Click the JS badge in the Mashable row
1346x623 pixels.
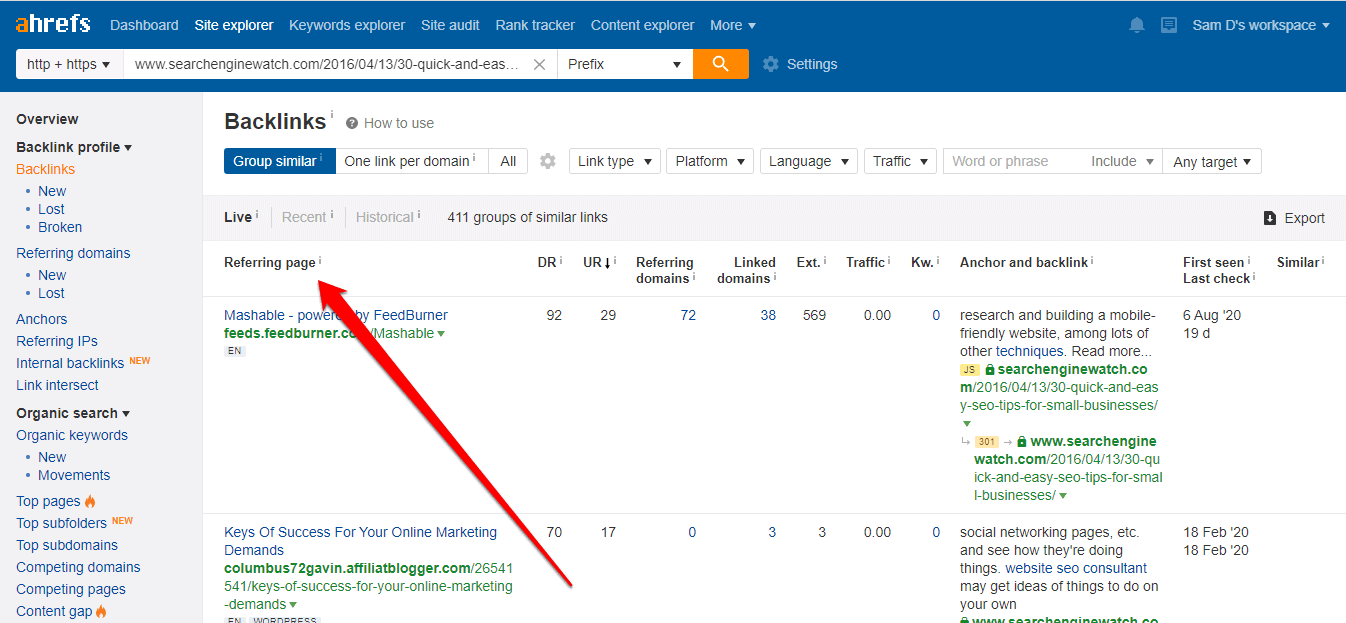[970, 369]
